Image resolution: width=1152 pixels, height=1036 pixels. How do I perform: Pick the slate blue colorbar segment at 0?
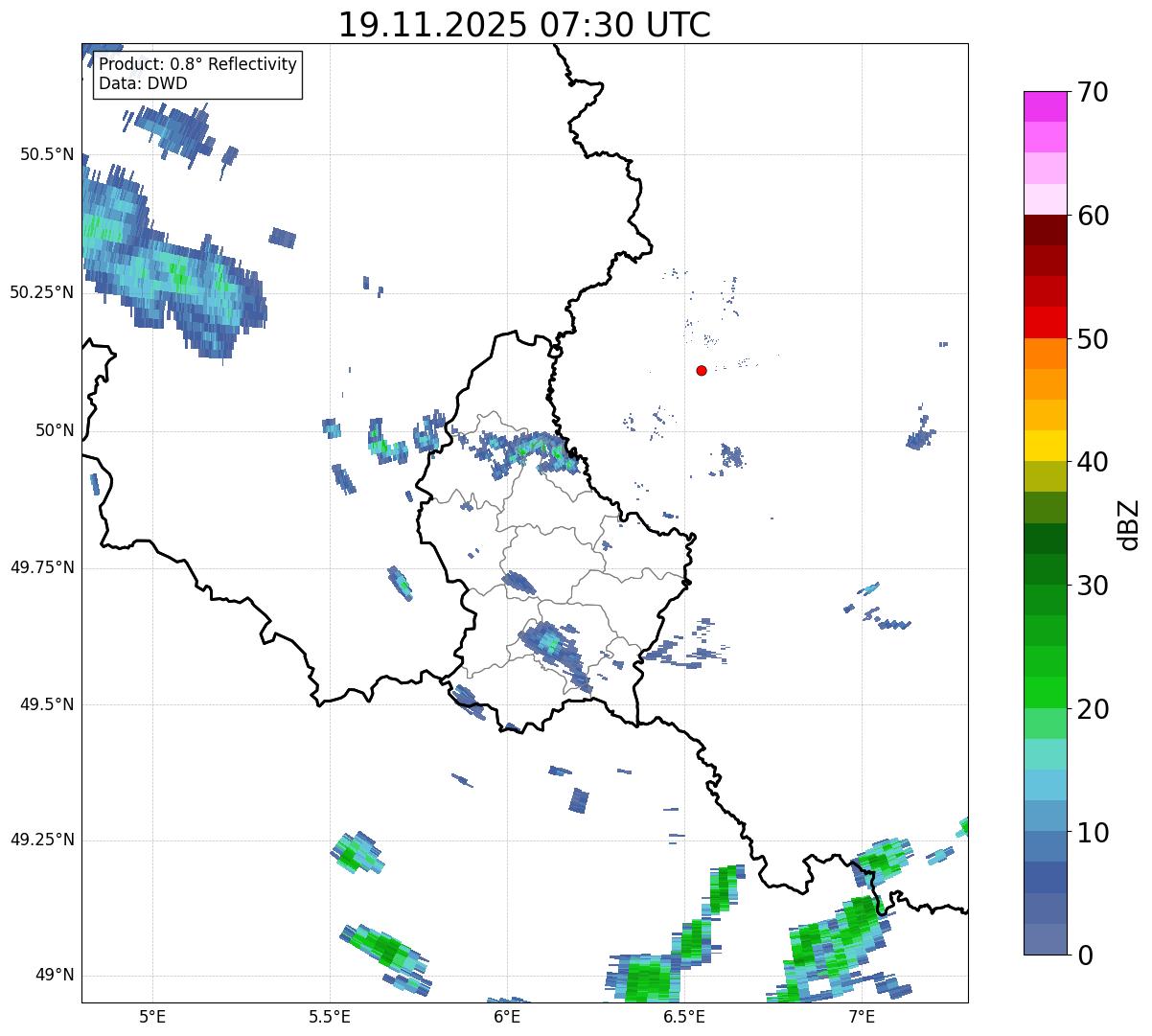pyautogui.click(x=1045, y=939)
